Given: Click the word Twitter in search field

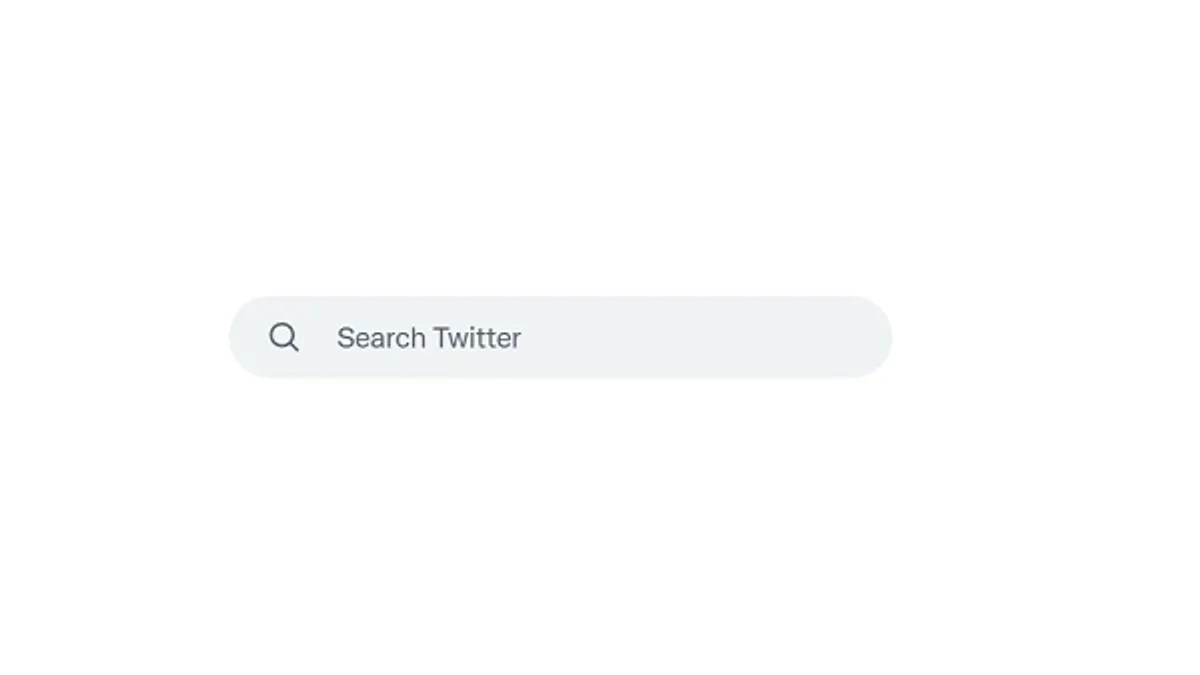Looking at the screenshot, I should tap(477, 338).
